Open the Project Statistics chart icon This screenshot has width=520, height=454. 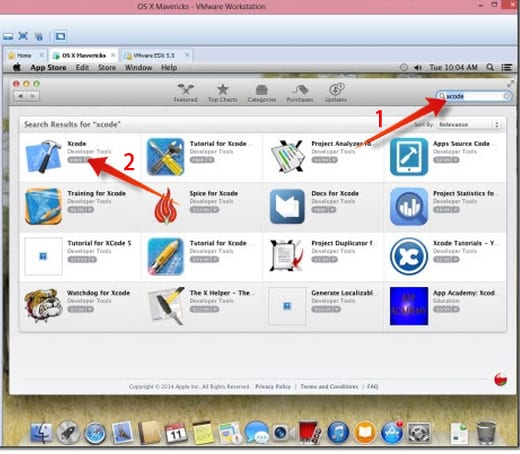409,207
